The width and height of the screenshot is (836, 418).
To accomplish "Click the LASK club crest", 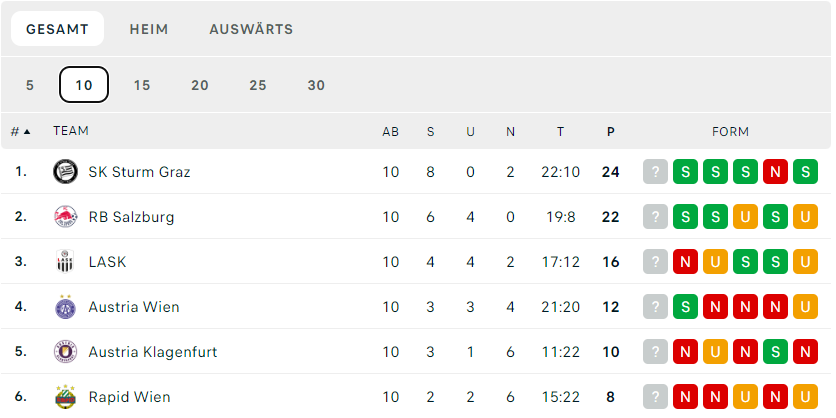I will (x=65, y=262).
